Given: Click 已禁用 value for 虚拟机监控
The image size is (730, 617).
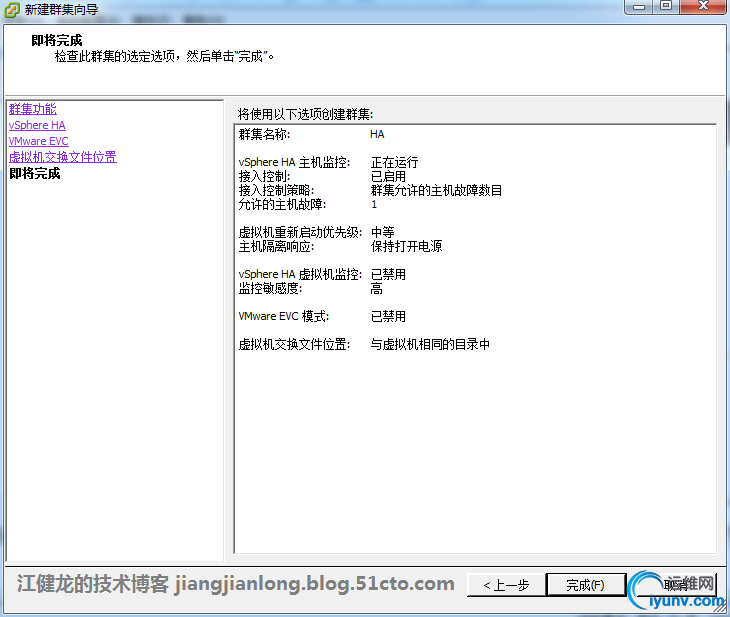Looking at the screenshot, I should click(388, 274).
